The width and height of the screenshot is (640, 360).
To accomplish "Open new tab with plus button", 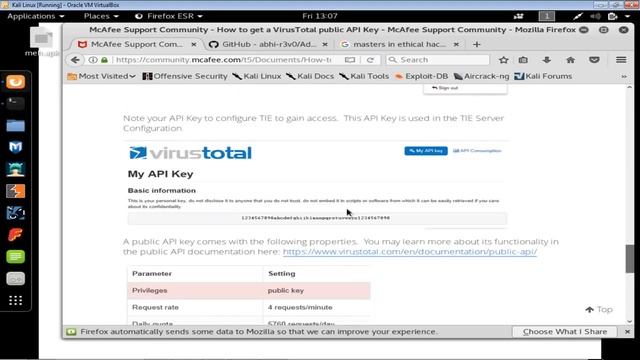I will (x=476, y=44).
